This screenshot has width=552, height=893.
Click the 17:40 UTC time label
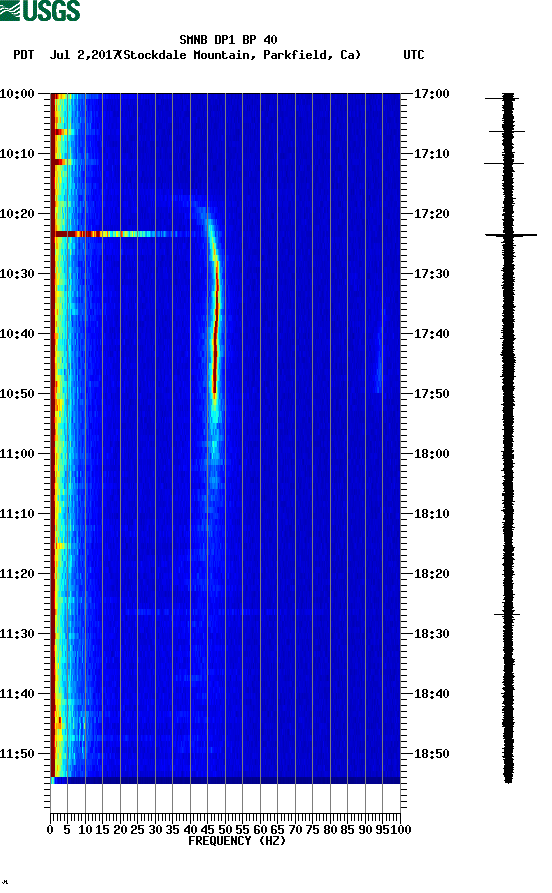pos(432,334)
